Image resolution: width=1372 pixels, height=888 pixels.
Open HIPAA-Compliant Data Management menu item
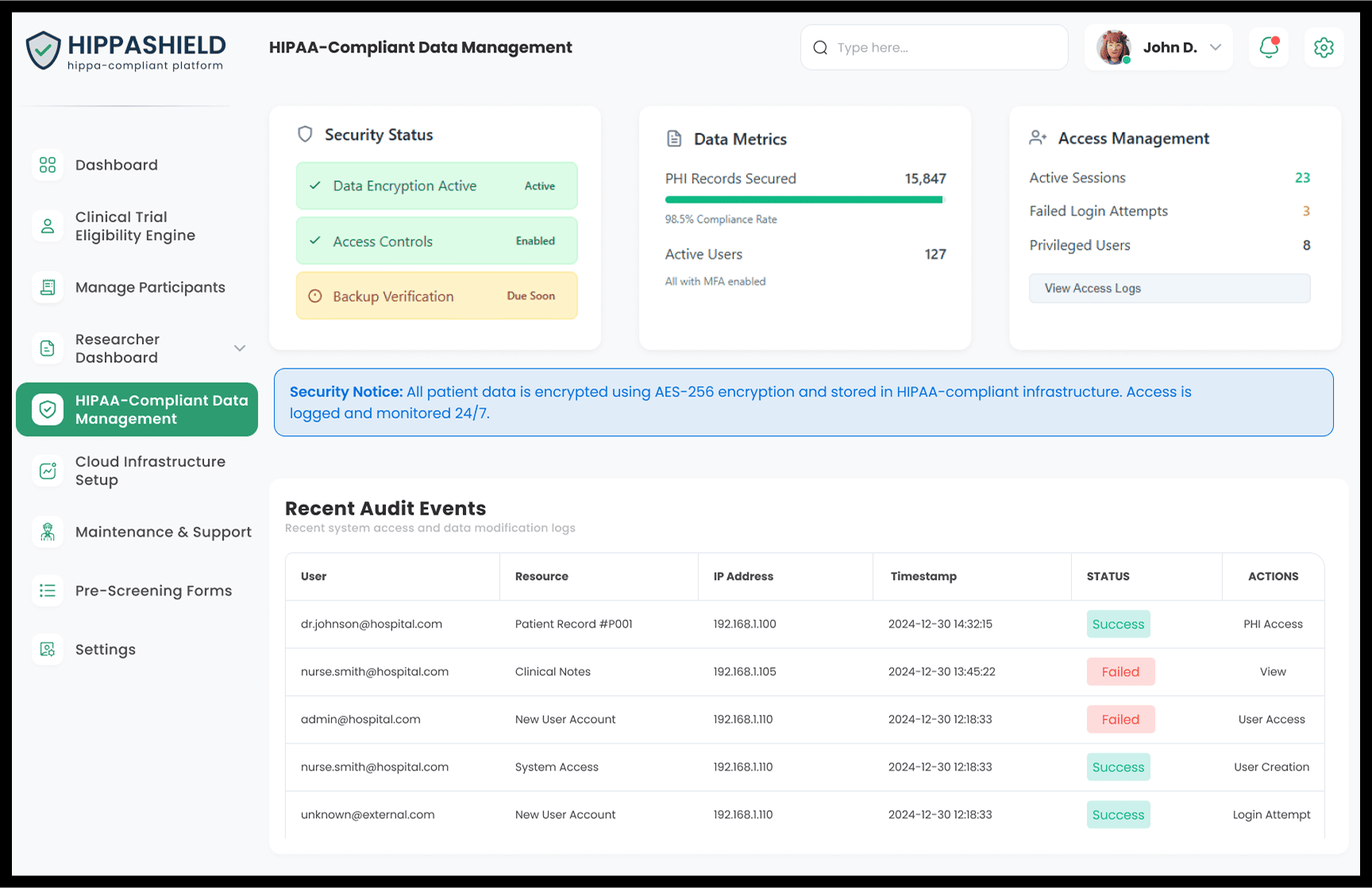137,410
